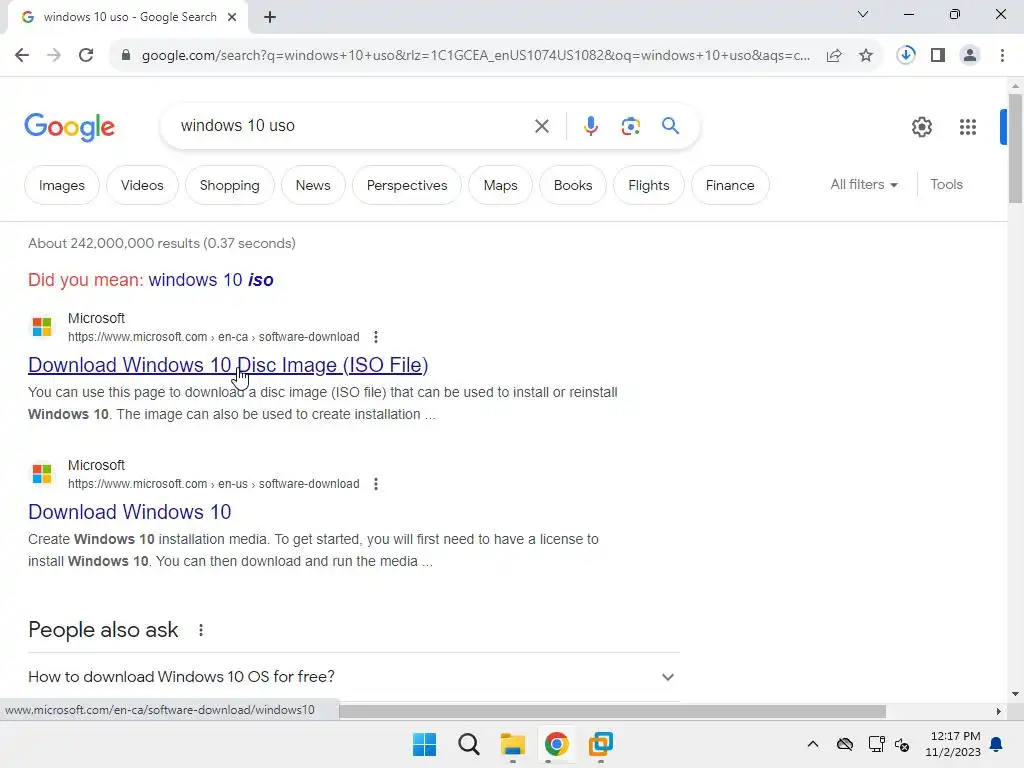
Task: Follow Did you mean windows 10 iso
Action: click(x=211, y=280)
